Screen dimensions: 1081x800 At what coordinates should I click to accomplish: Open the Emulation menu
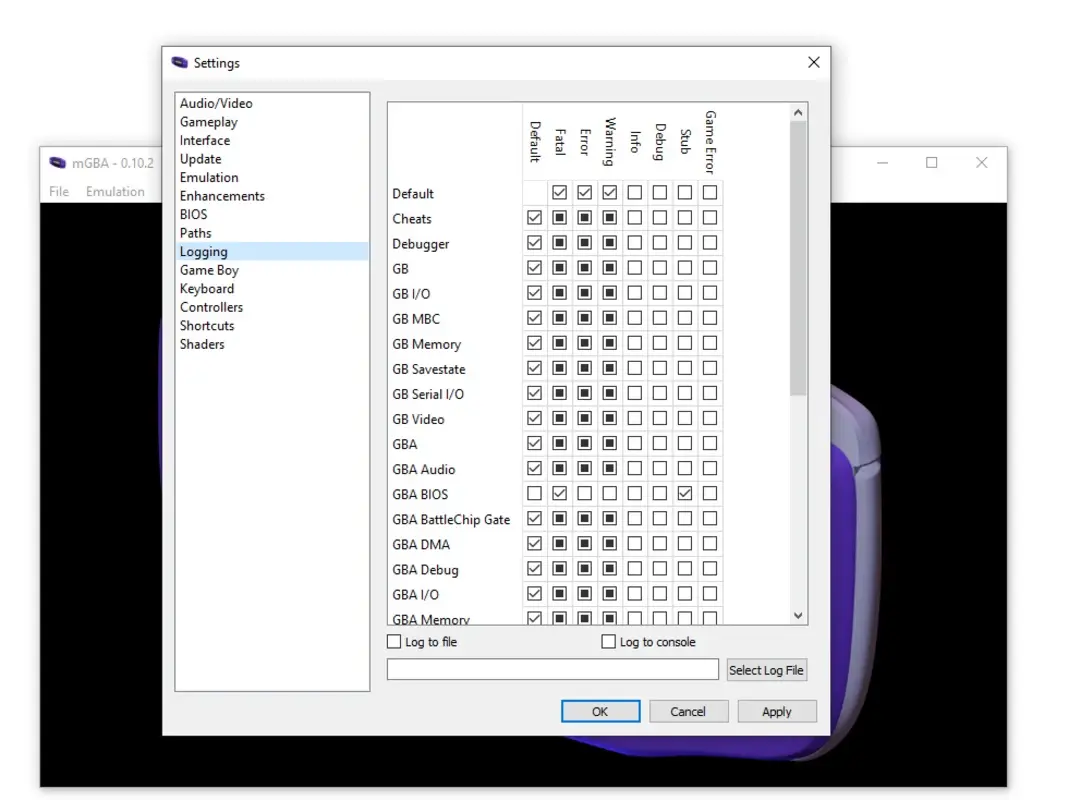(x=116, y=192)
